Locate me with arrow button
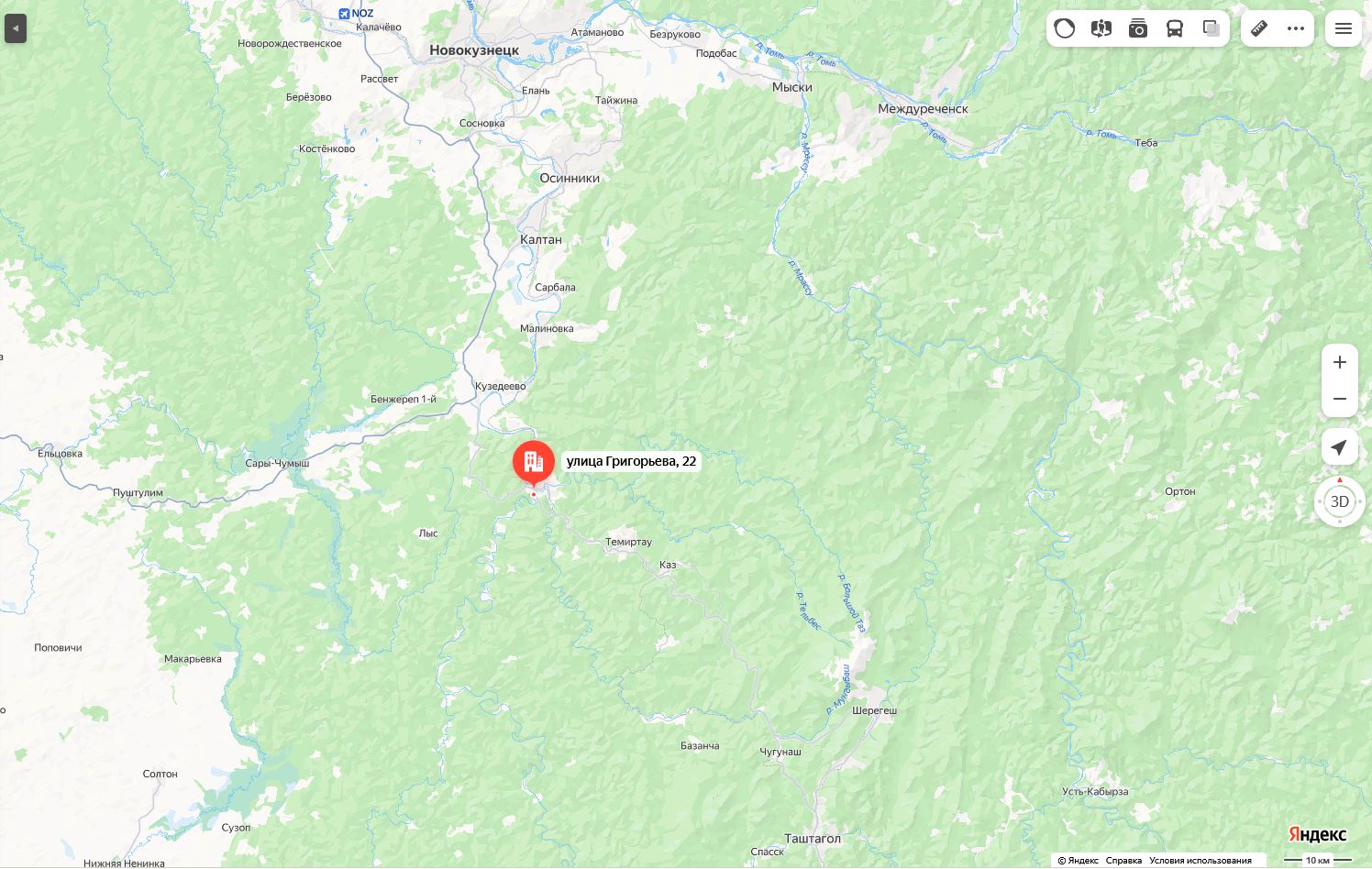 pyautogui.click(x=1340, y=447)
